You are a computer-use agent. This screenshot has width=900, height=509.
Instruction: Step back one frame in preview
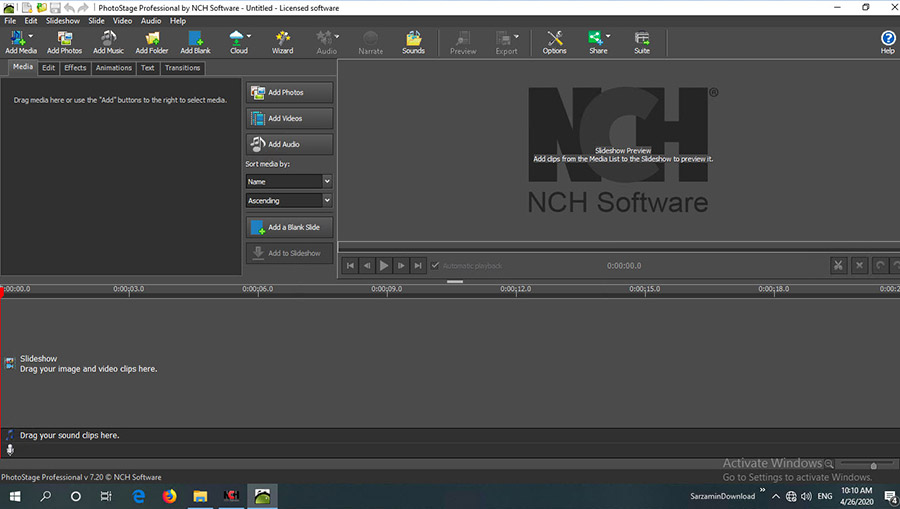pos(367,266)
